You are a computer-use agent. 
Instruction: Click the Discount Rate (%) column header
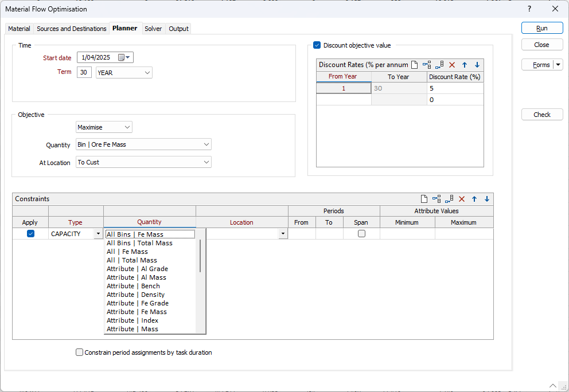point(455,77)
